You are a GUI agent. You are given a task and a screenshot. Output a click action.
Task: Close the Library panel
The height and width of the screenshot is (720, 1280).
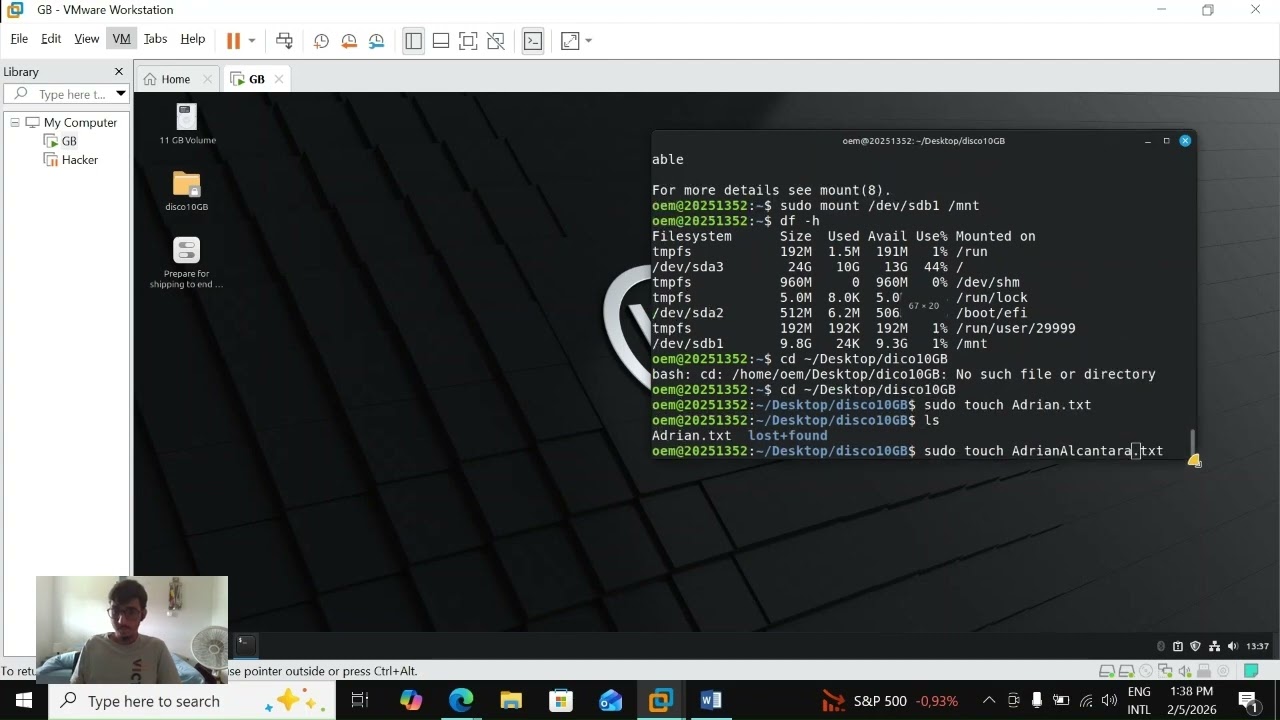coord(119,72)
